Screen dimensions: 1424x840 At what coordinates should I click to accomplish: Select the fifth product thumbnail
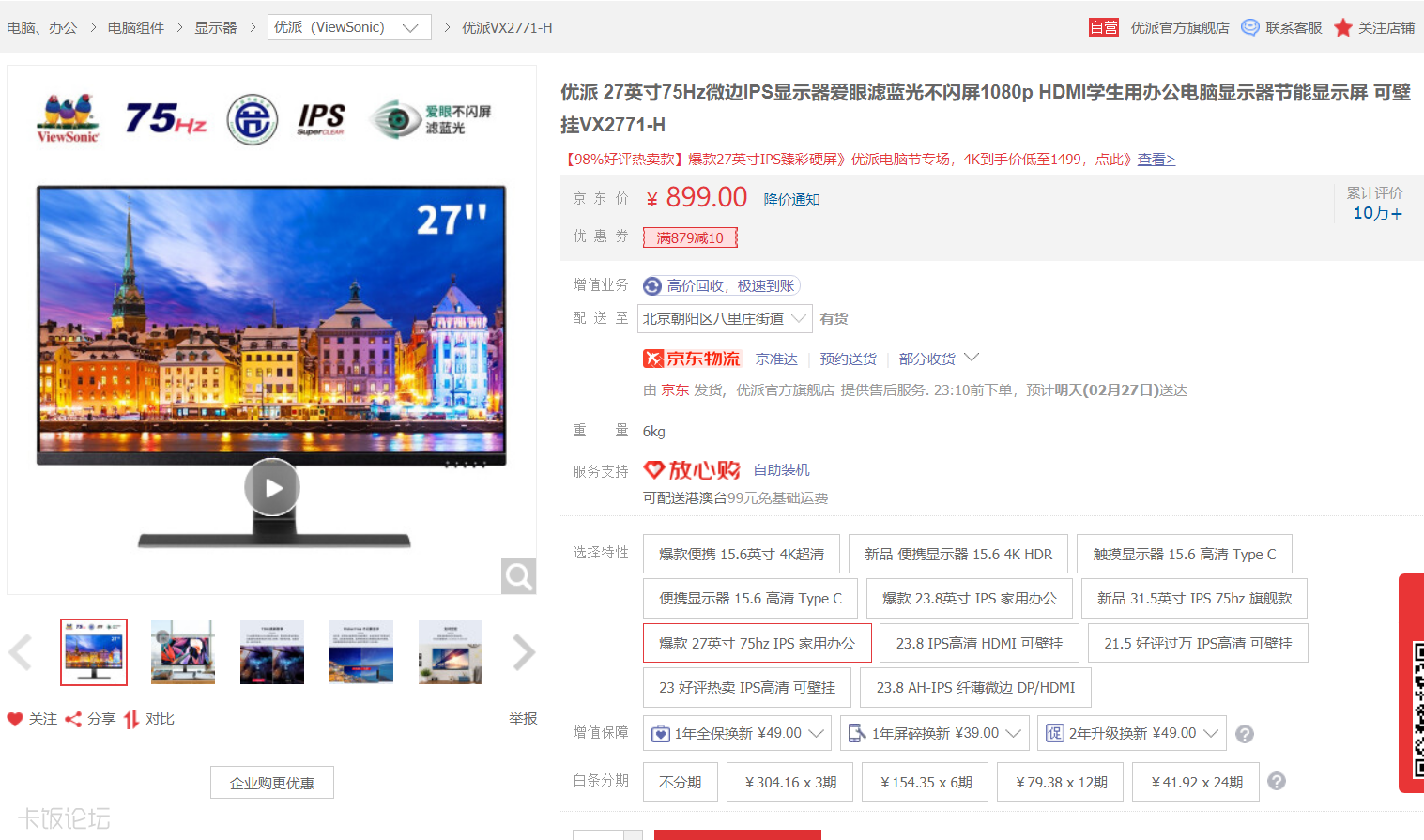451,652
